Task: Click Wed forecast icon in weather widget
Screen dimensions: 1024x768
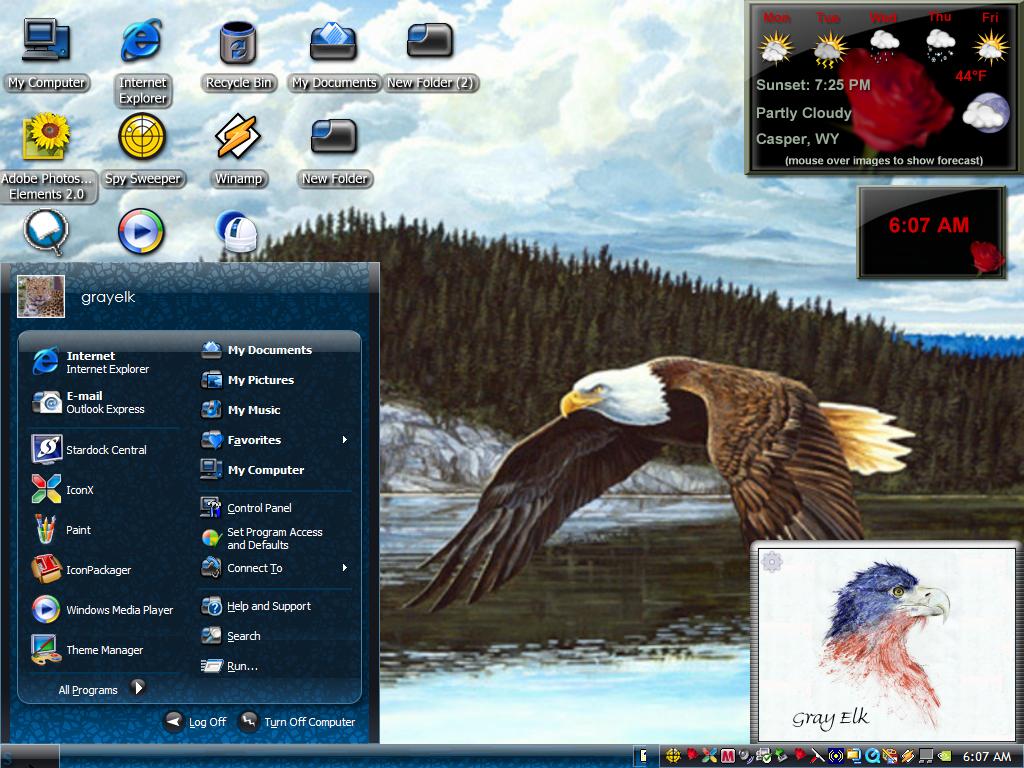Action: 884,44
